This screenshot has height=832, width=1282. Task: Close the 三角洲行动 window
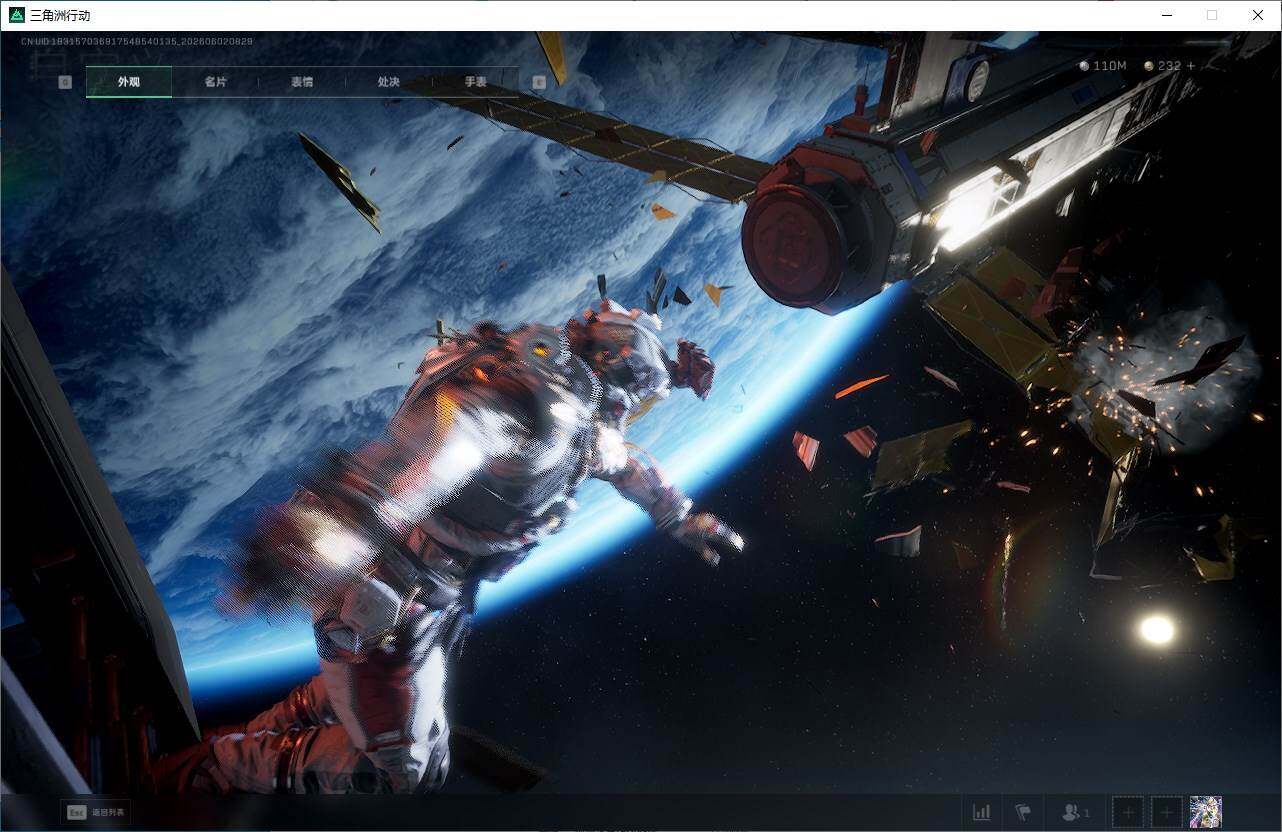point(1258,15)
